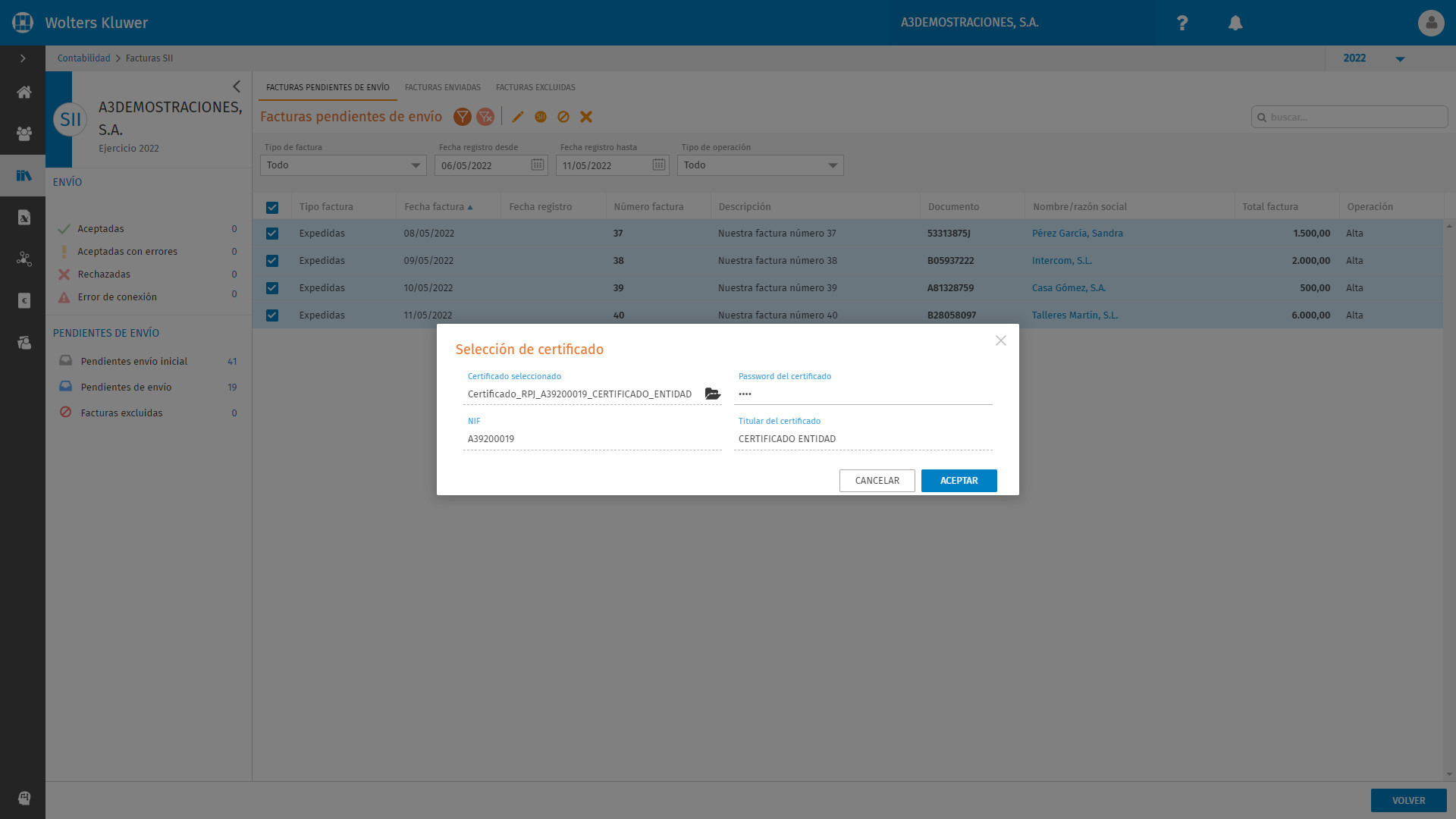Click the orange X delete toolbar icon

coord(586,117)
